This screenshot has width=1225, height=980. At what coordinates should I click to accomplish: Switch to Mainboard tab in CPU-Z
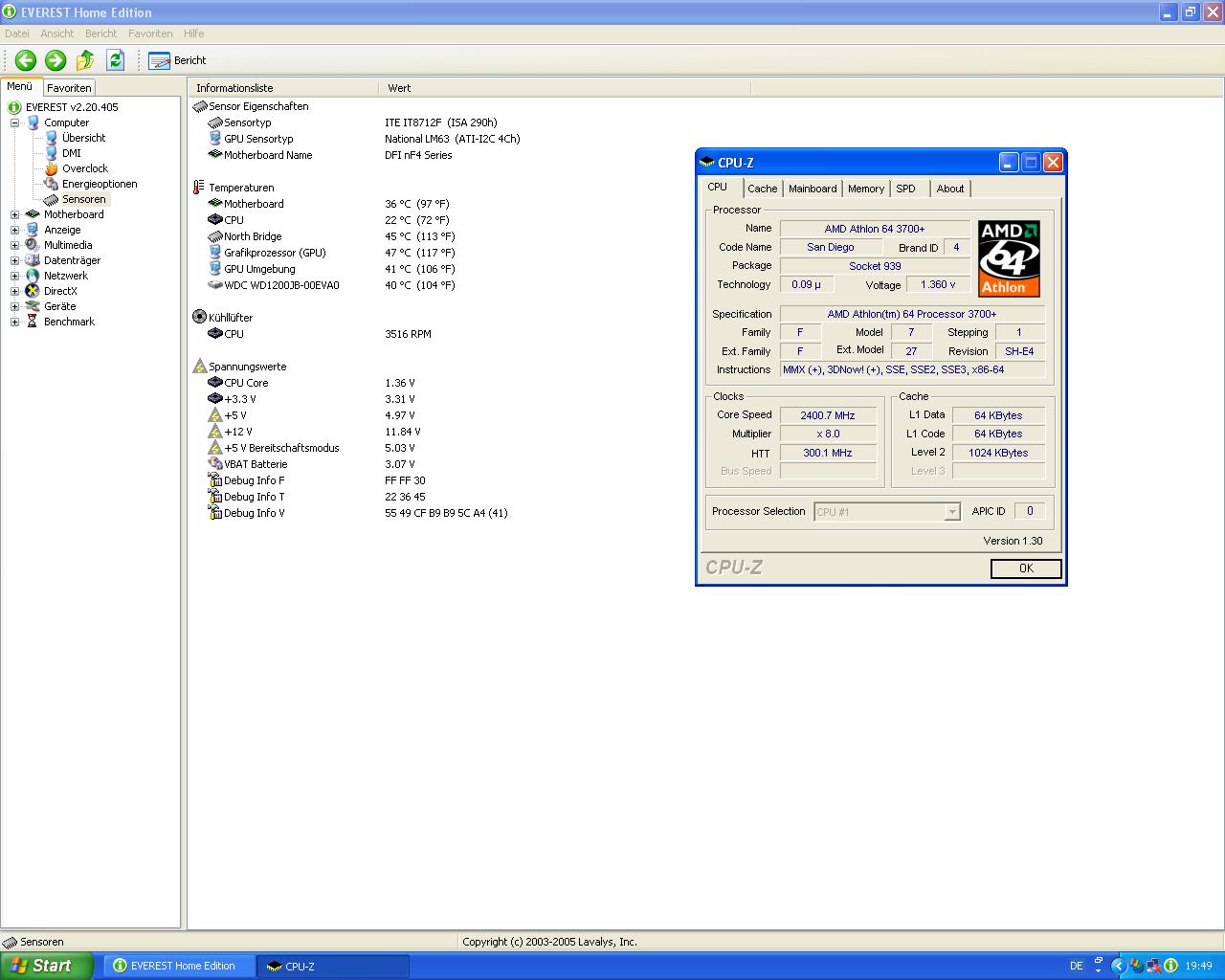[813, 189]
